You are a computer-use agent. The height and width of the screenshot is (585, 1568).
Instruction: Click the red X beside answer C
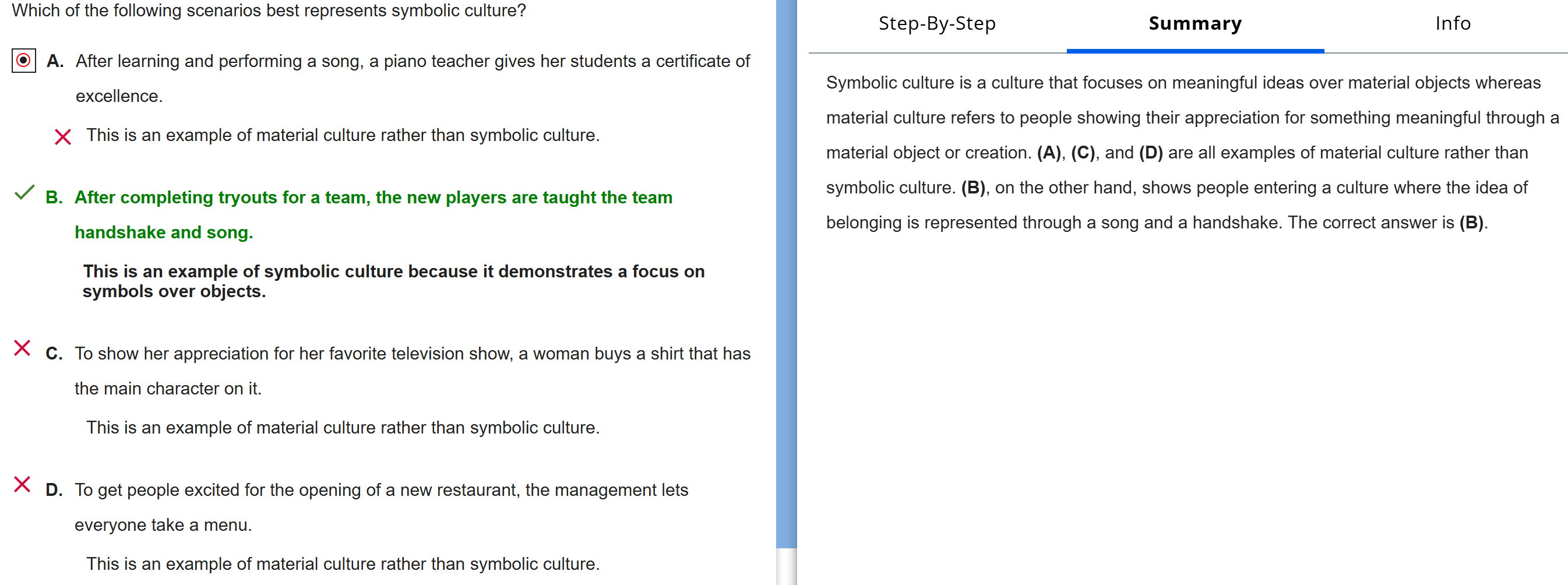23,348
